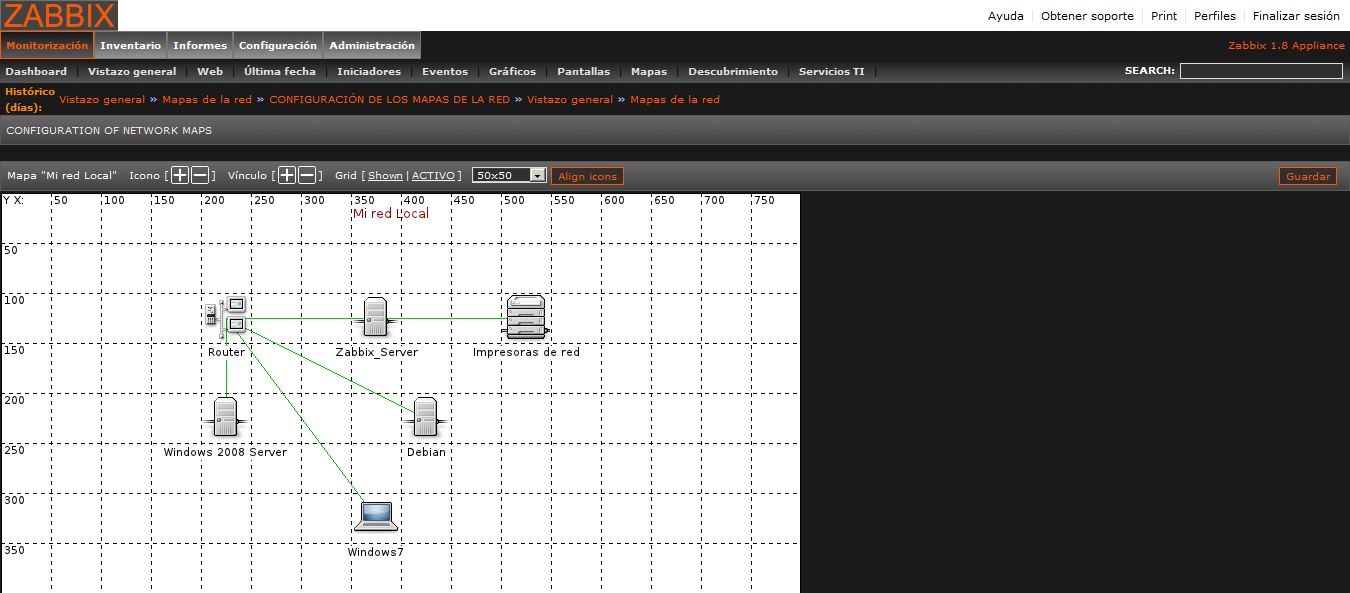Focus the SEARCH input field
Image resolution: width=1350 pixels, height=593 pixels.
pos(1261,71)
